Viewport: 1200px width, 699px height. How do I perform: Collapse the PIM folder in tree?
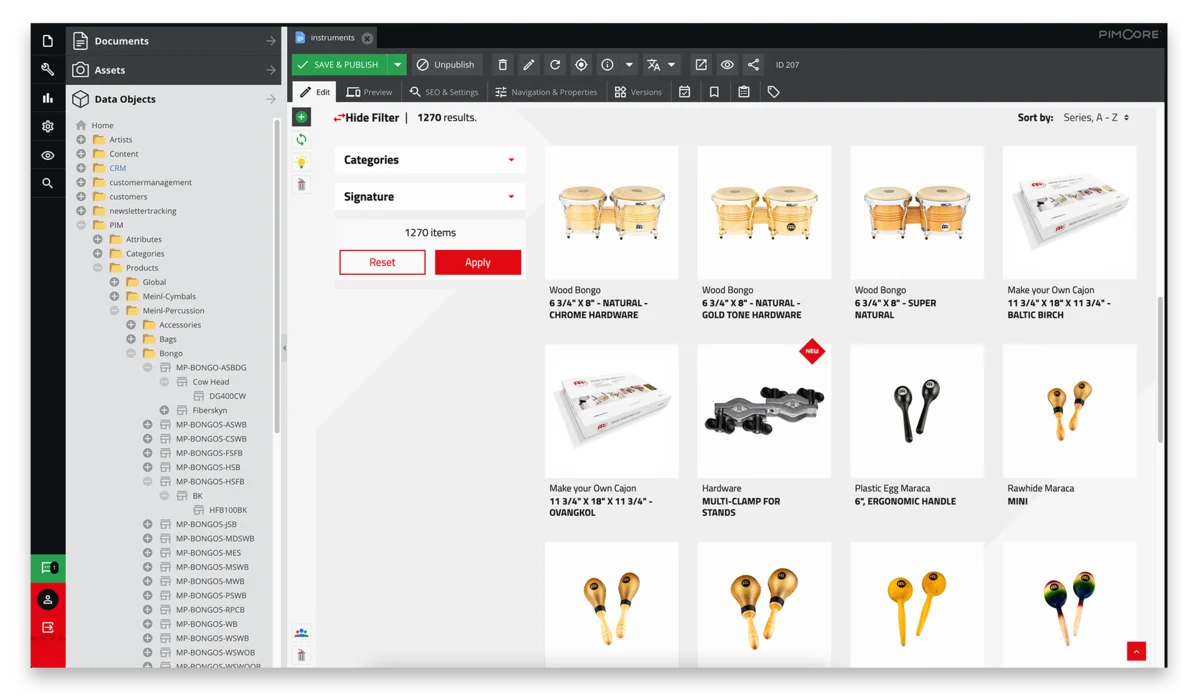pos(81,225)
